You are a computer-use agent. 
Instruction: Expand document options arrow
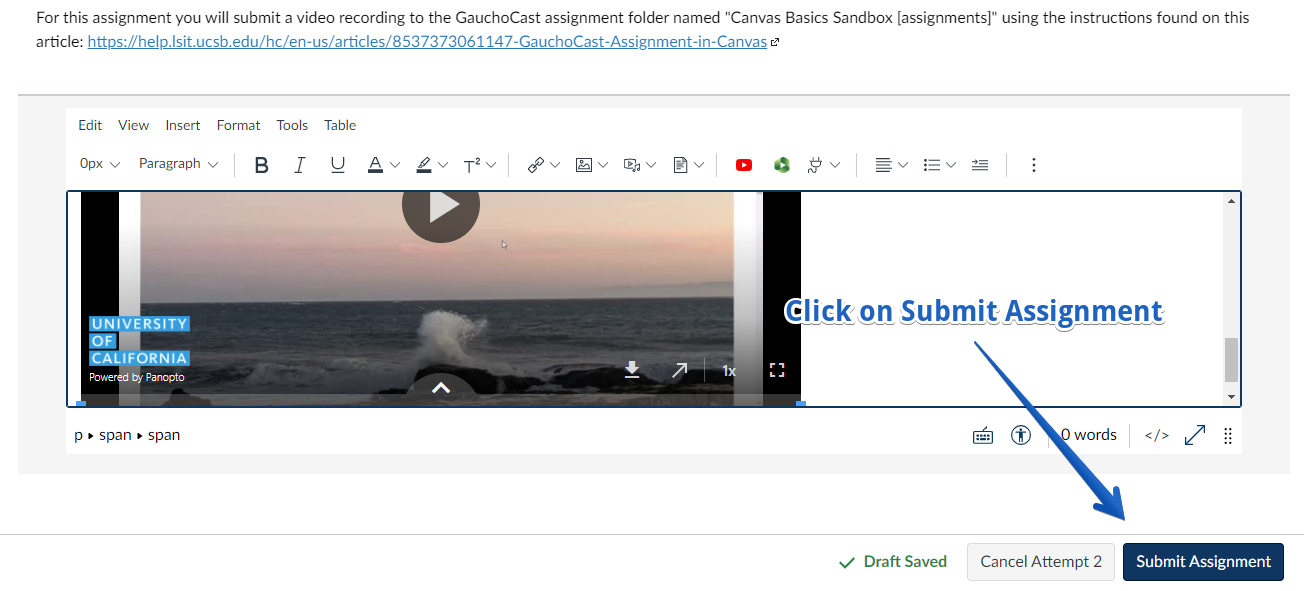(699, 165)
